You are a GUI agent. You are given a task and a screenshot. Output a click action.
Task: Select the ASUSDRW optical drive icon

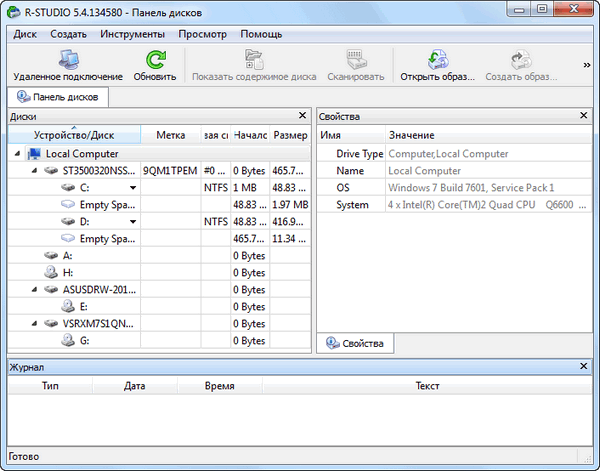[51, 290]
